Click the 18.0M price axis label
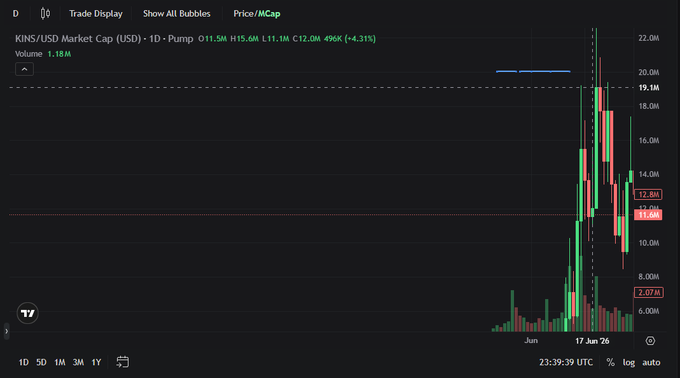Screen dimensions: 680x378 [649, 106]
